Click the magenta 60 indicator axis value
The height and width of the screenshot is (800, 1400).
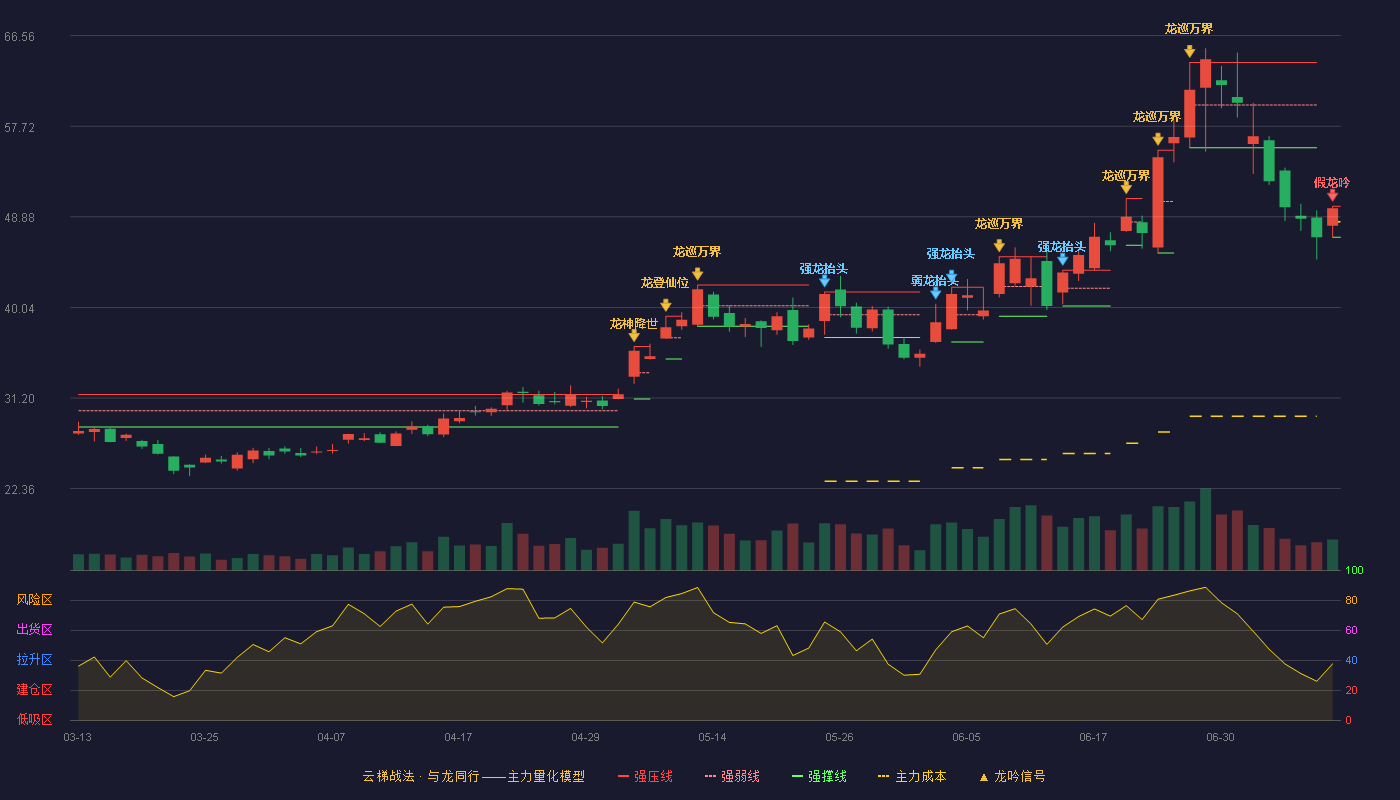pyautogui.click(x=1351, y=630)
